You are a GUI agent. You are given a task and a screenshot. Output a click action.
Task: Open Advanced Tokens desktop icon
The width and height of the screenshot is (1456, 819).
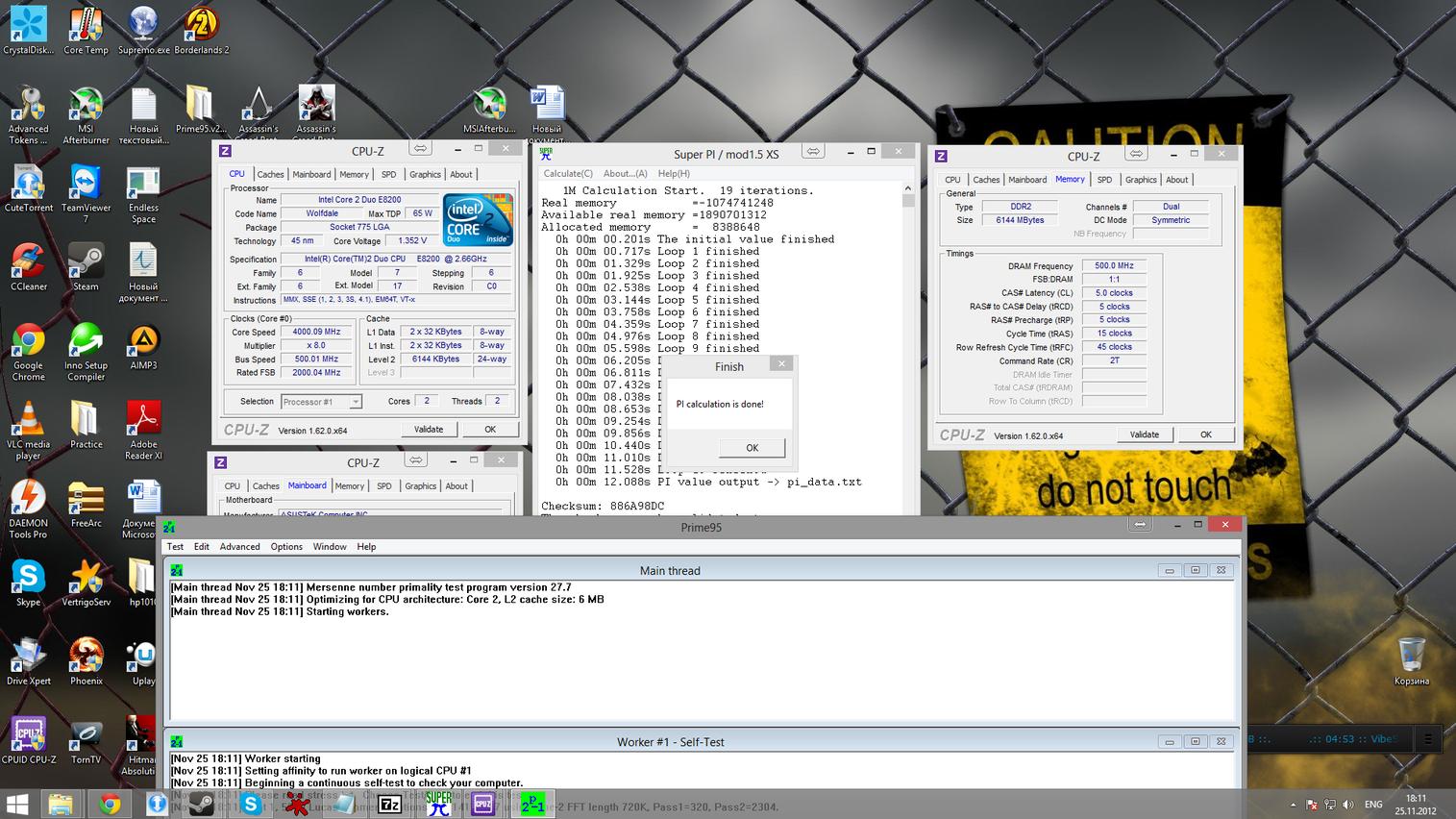[28, 115]
